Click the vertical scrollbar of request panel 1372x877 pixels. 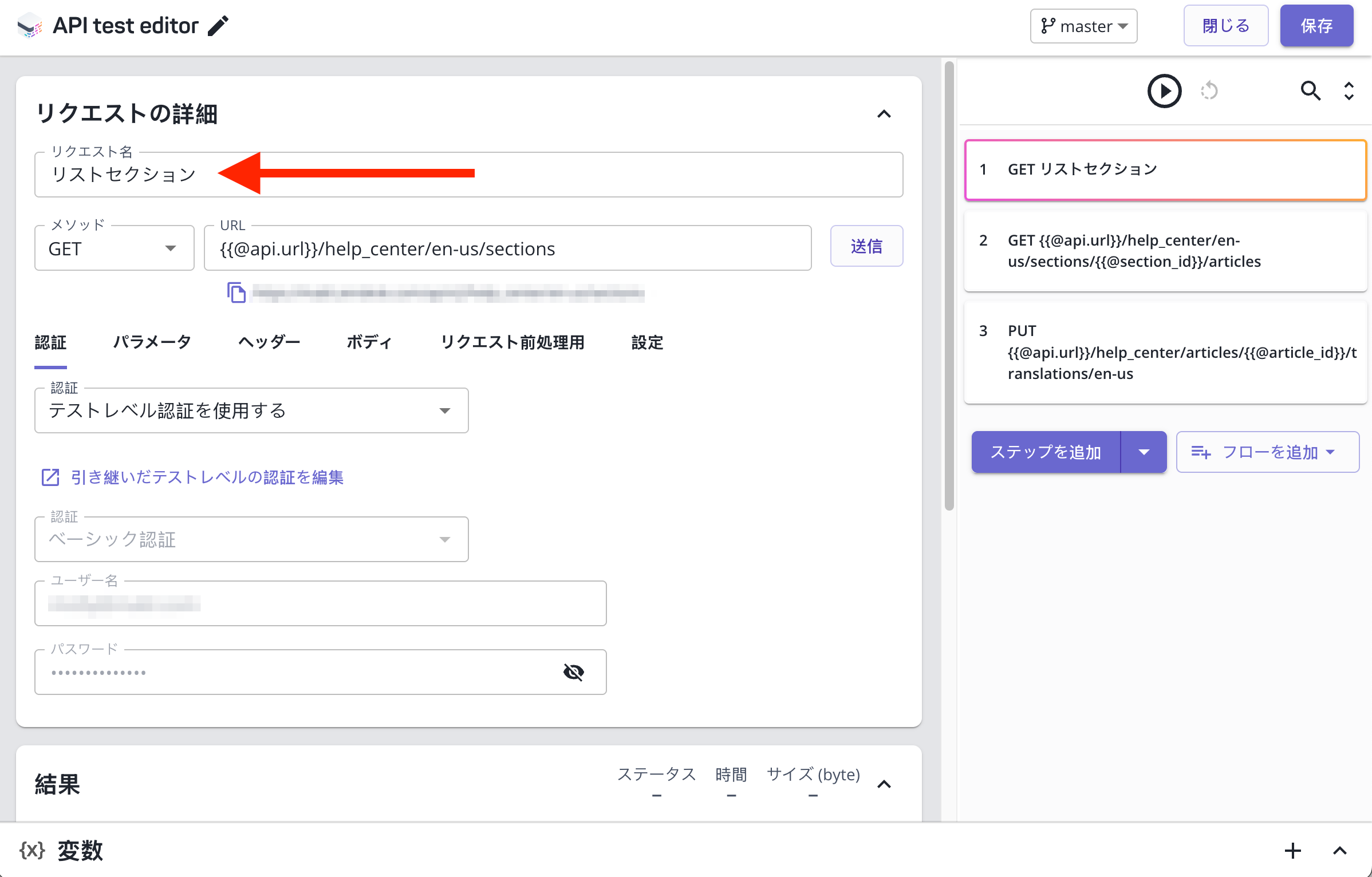(949, 286)
